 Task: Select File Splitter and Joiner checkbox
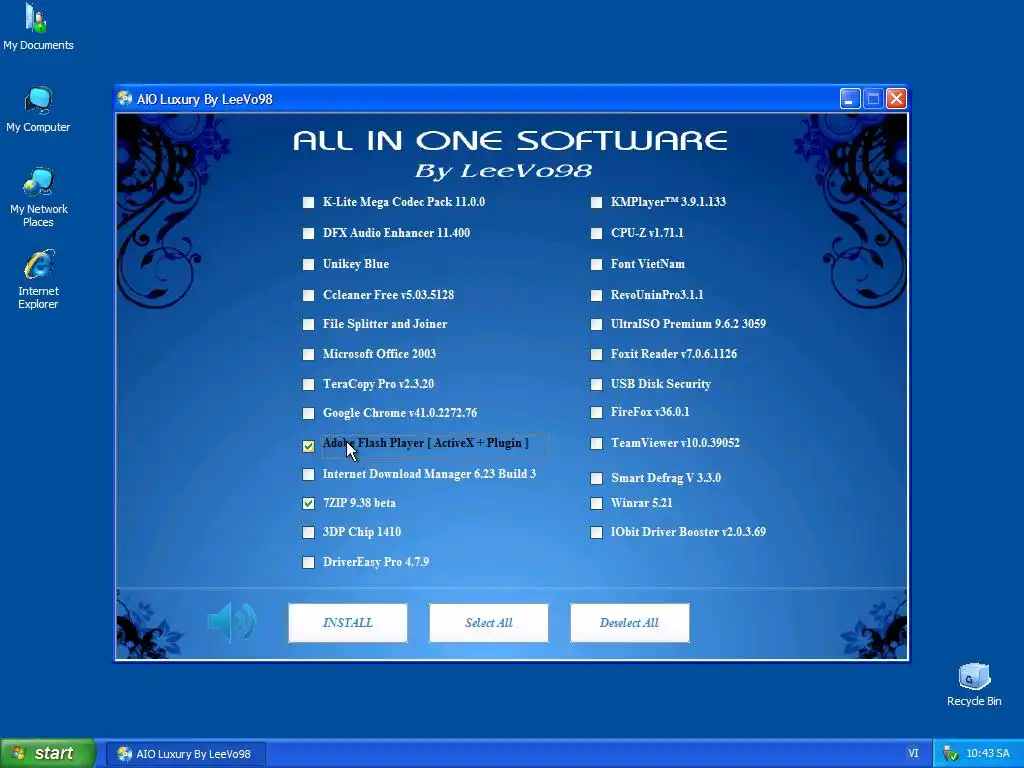tap(308, 325)
